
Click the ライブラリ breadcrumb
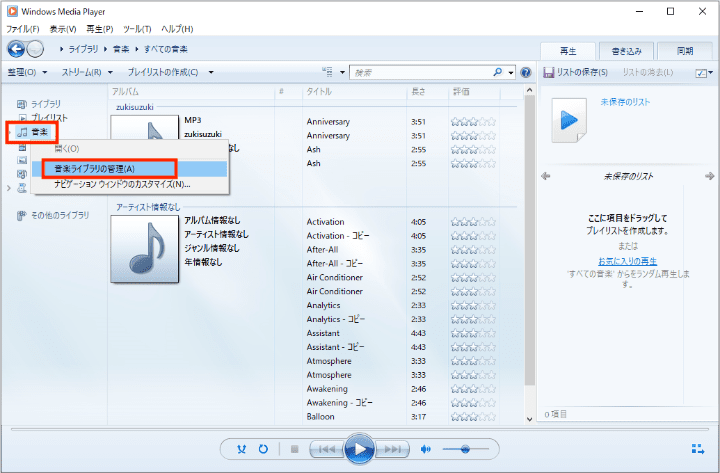click(84, 49)
